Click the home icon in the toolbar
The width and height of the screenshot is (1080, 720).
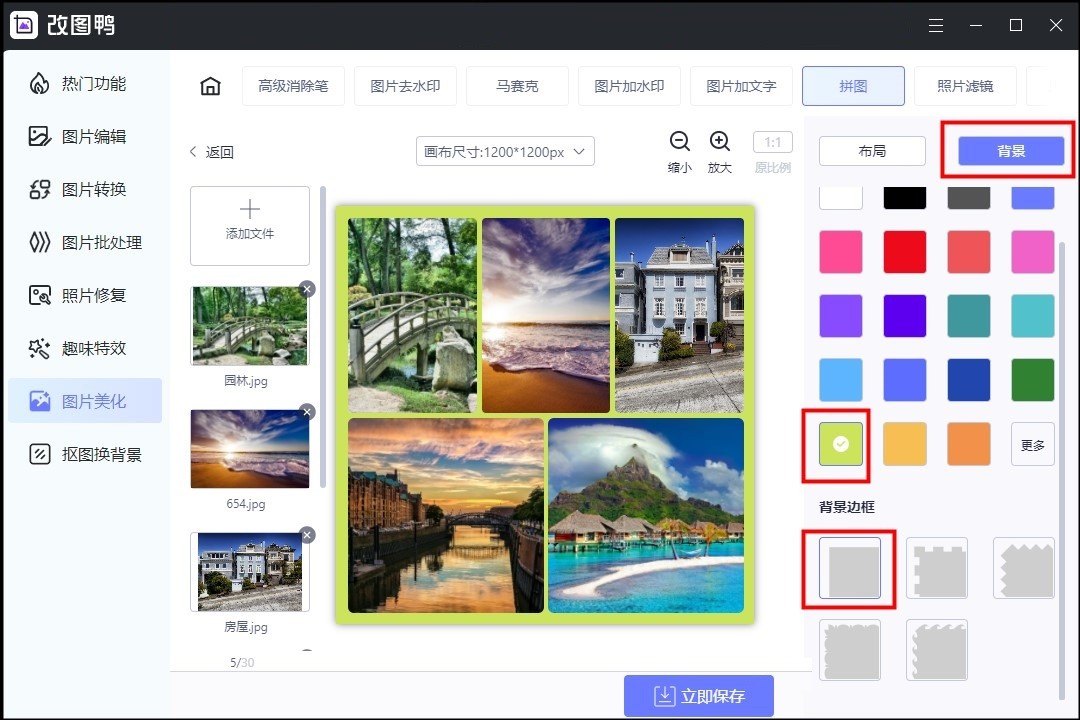point(210,86)
